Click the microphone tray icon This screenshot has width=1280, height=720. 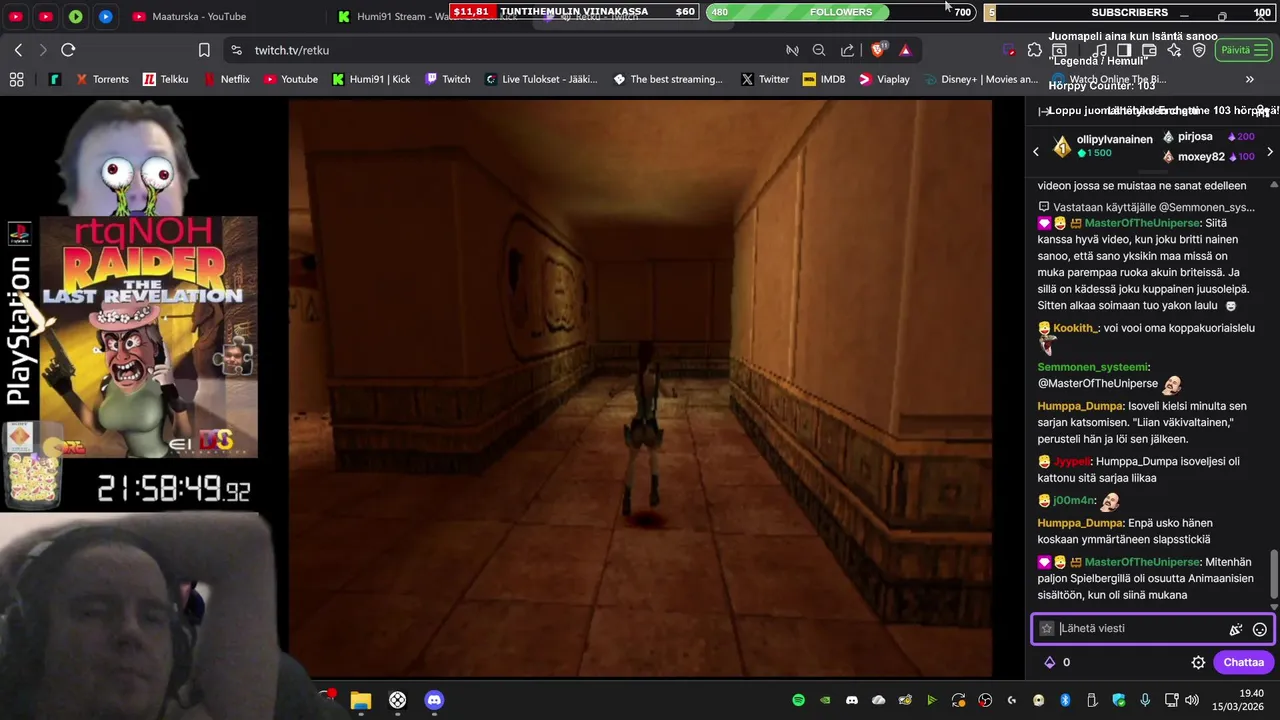pyautogui.click(x=1145, y=700)
